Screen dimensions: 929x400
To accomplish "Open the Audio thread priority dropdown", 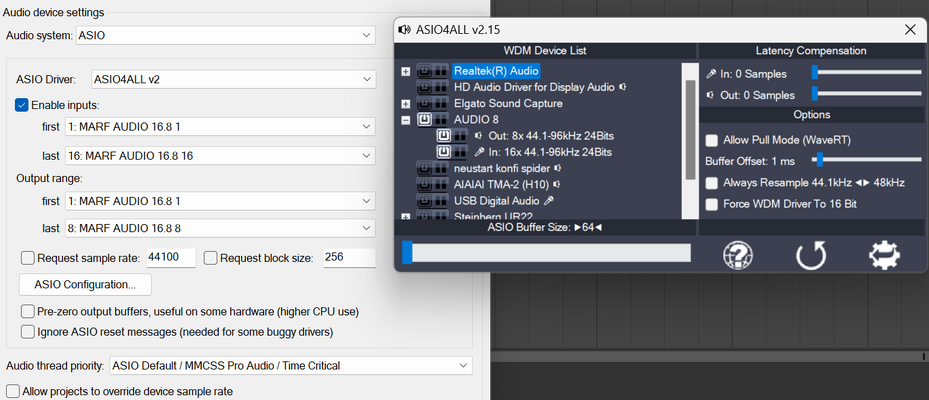I will click(291, 366).
